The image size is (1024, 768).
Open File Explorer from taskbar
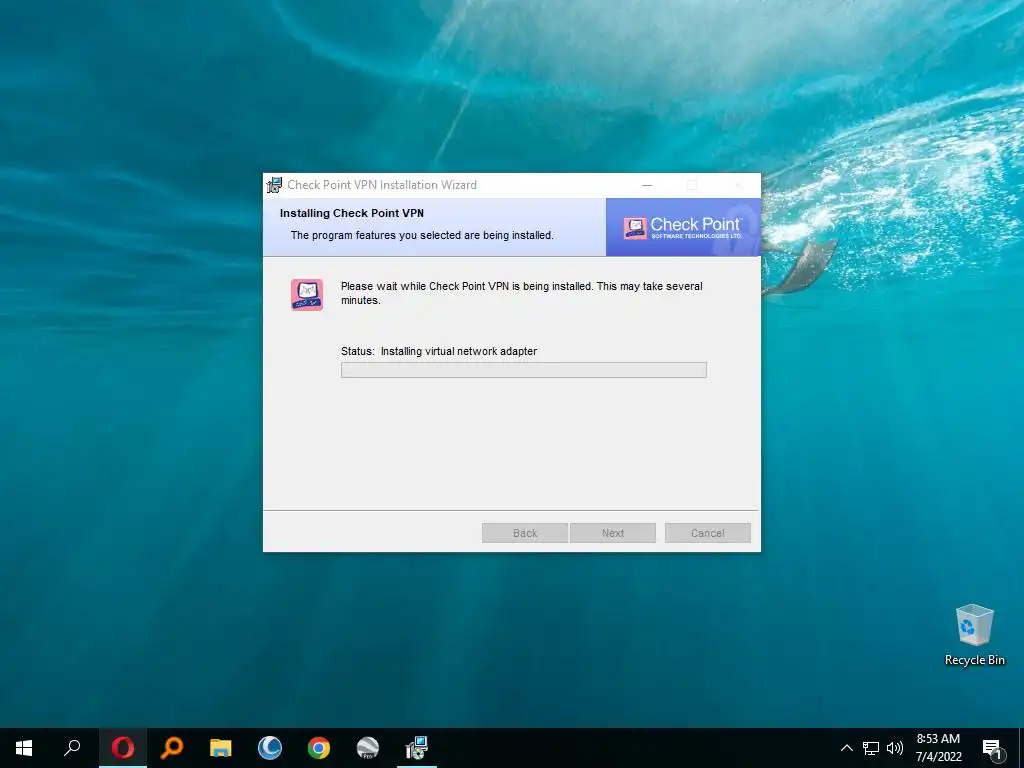point(221,748)
